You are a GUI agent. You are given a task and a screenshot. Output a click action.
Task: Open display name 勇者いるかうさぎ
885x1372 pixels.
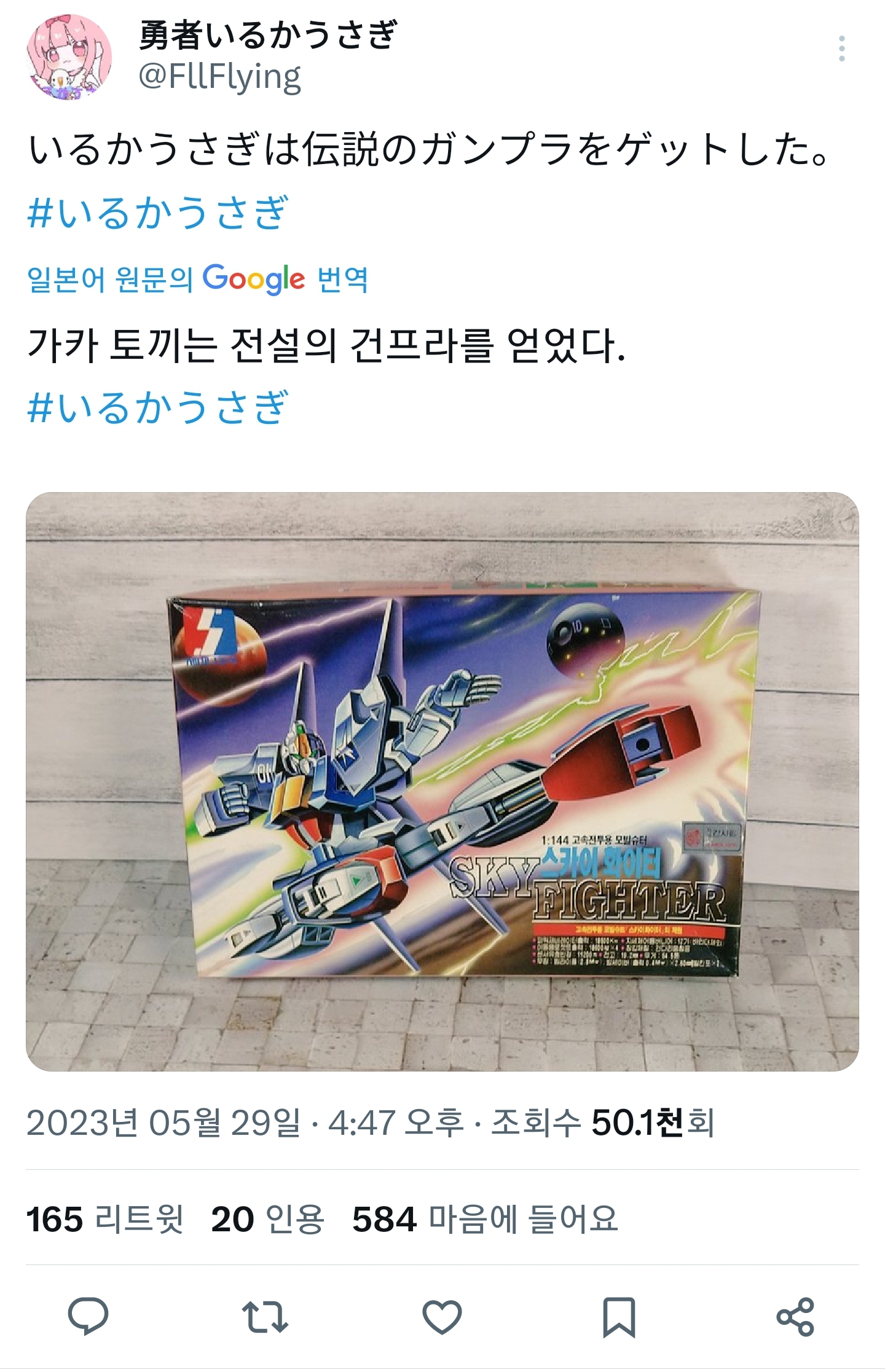coord(268,34)
